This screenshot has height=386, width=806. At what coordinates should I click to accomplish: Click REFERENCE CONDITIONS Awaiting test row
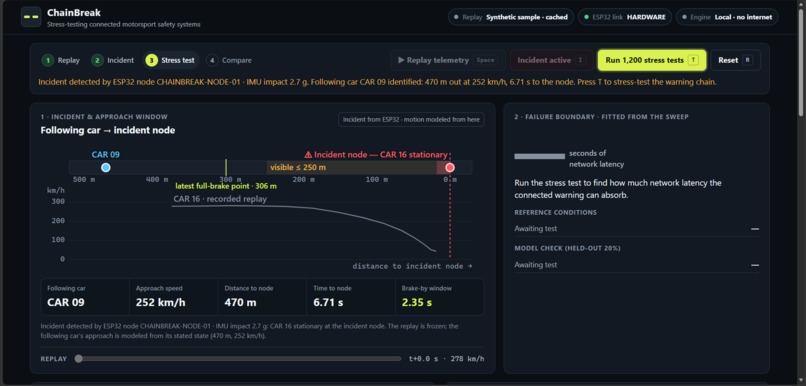(636, 229)
